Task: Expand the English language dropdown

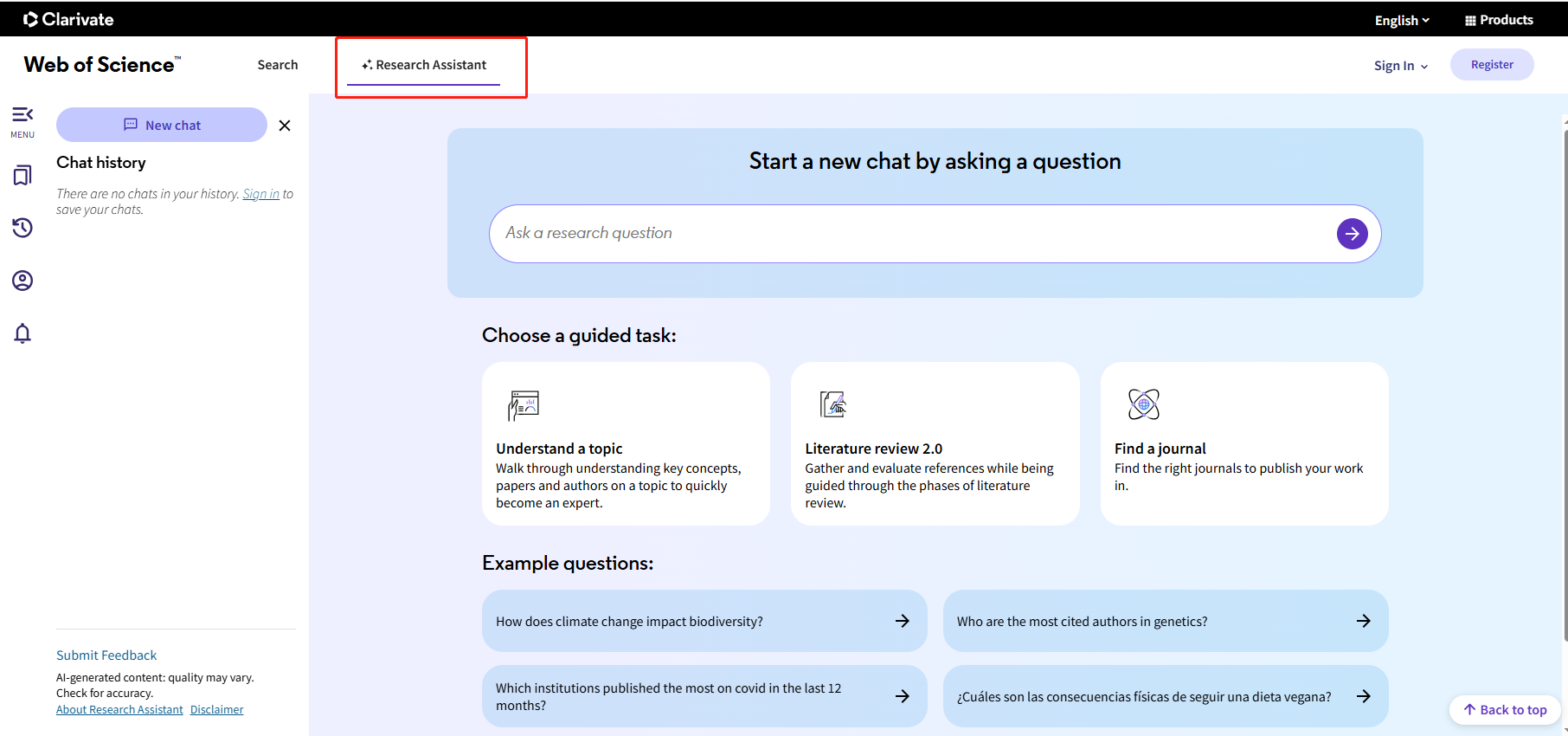Action: point(1402,20)
